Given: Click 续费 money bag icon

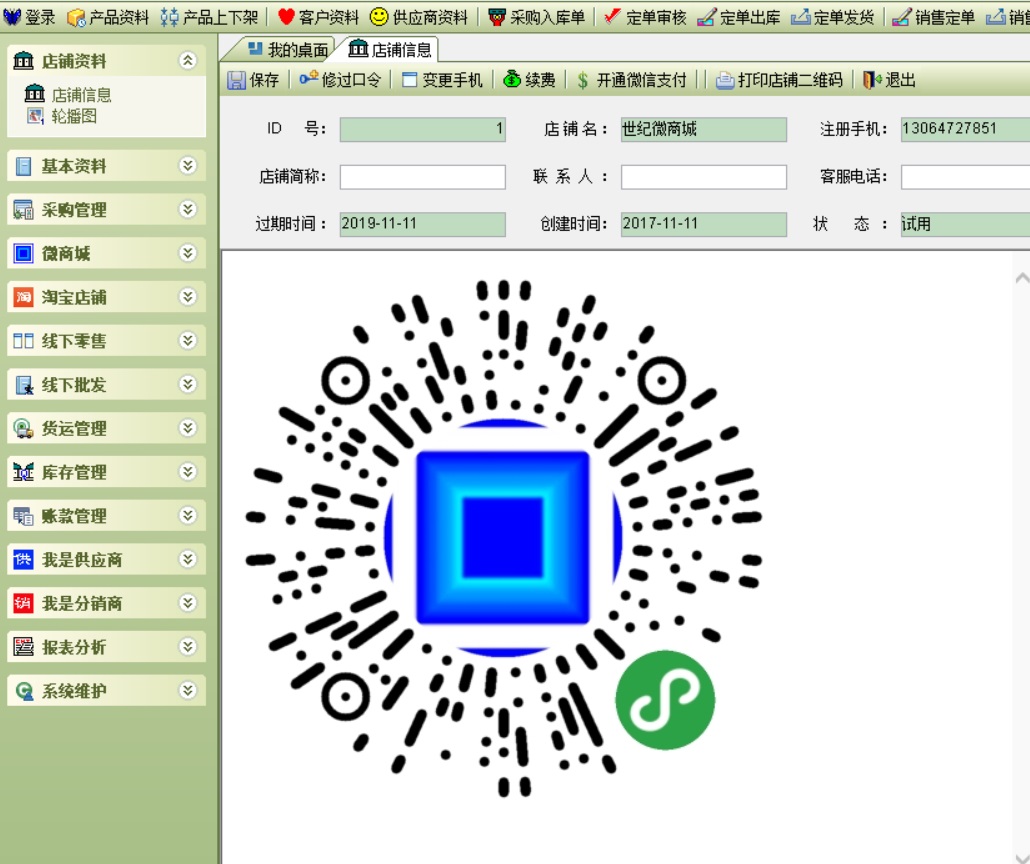Looking at the screenshot, I should click(x=512, y=80).
